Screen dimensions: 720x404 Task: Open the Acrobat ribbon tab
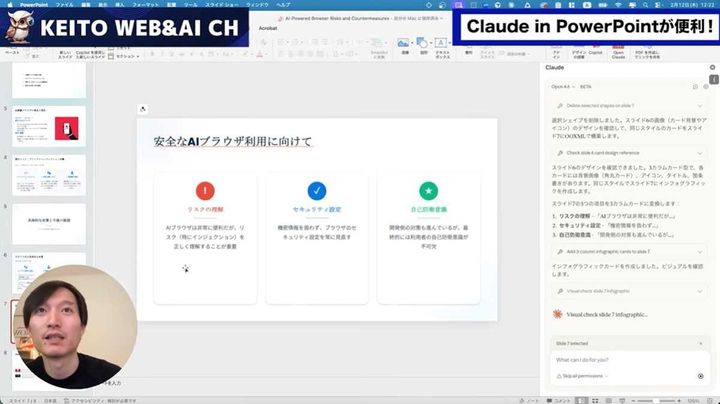tap(268, 28)
